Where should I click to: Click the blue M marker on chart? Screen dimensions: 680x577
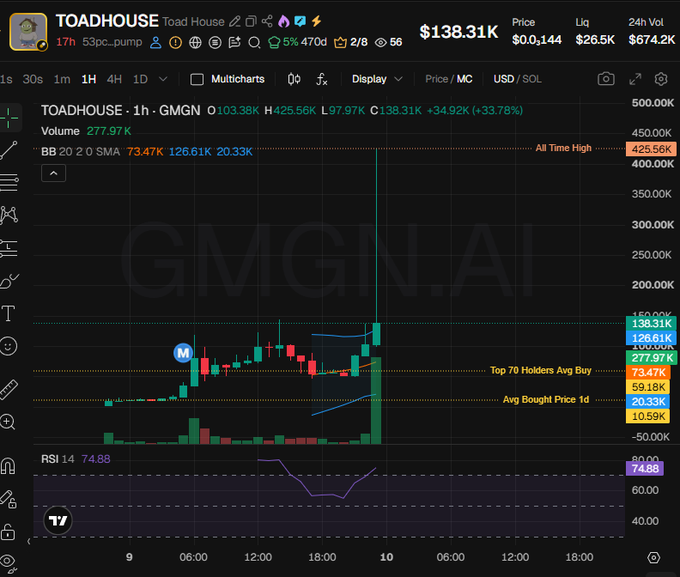[183, 353]
